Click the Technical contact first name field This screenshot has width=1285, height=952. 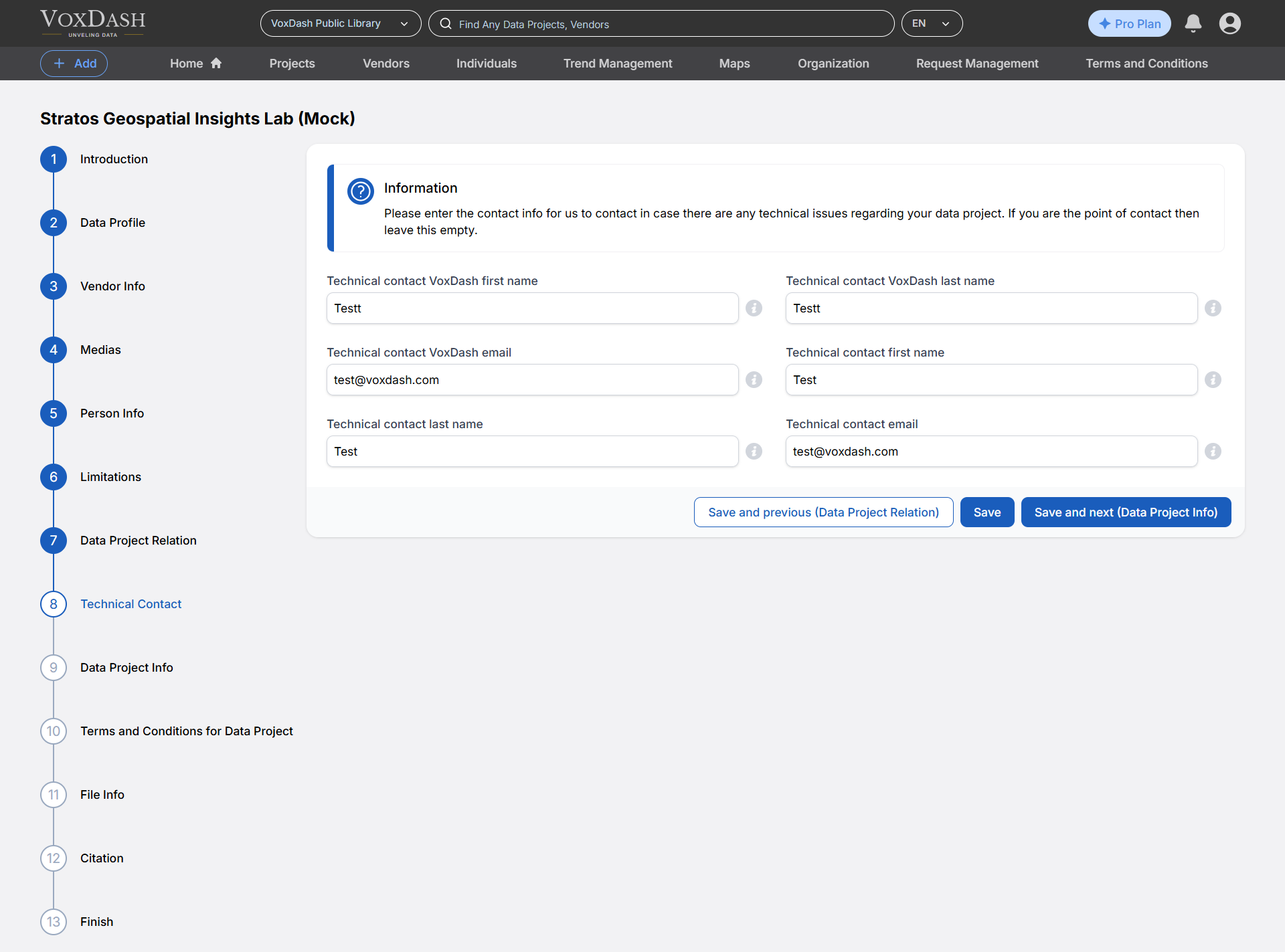991,379
